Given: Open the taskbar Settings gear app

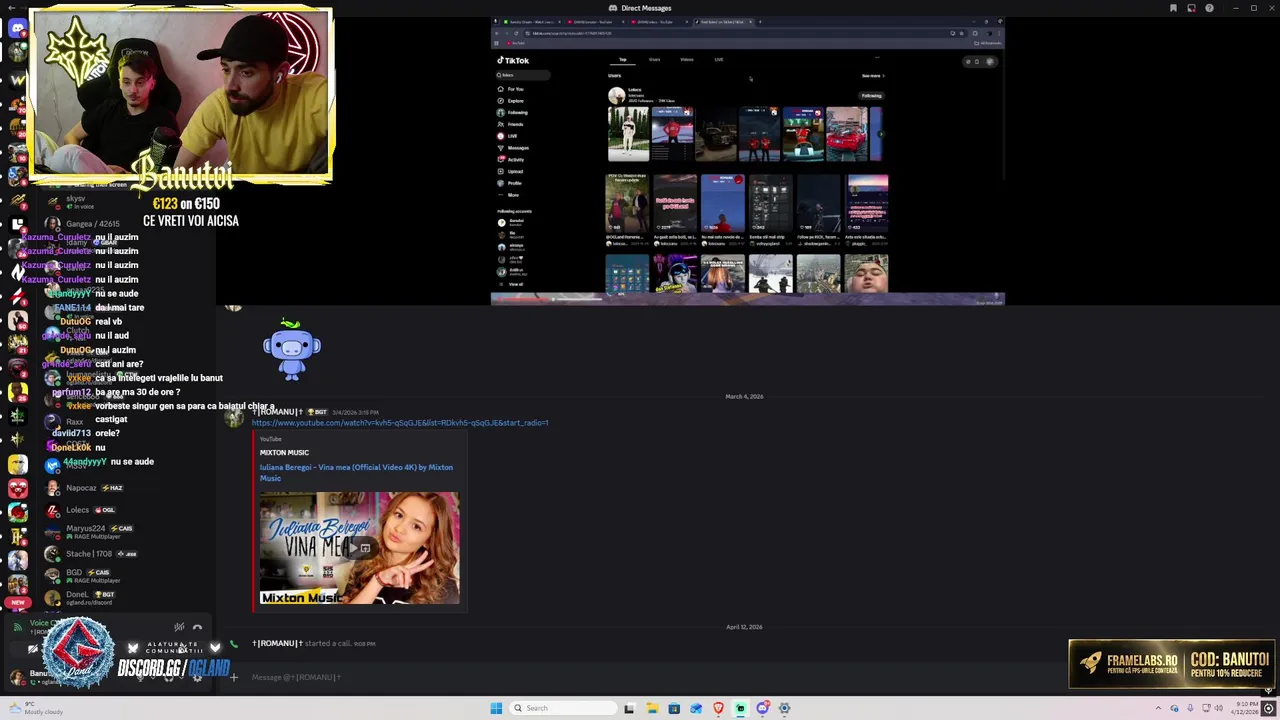Looking at the screenshot, I should pos(784,708).
